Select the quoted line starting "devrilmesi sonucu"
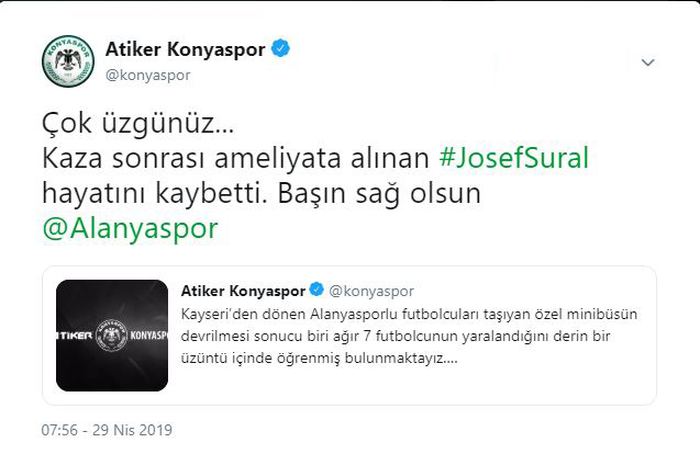The width and height of the screenshot is (700, 454). [395, 336]
